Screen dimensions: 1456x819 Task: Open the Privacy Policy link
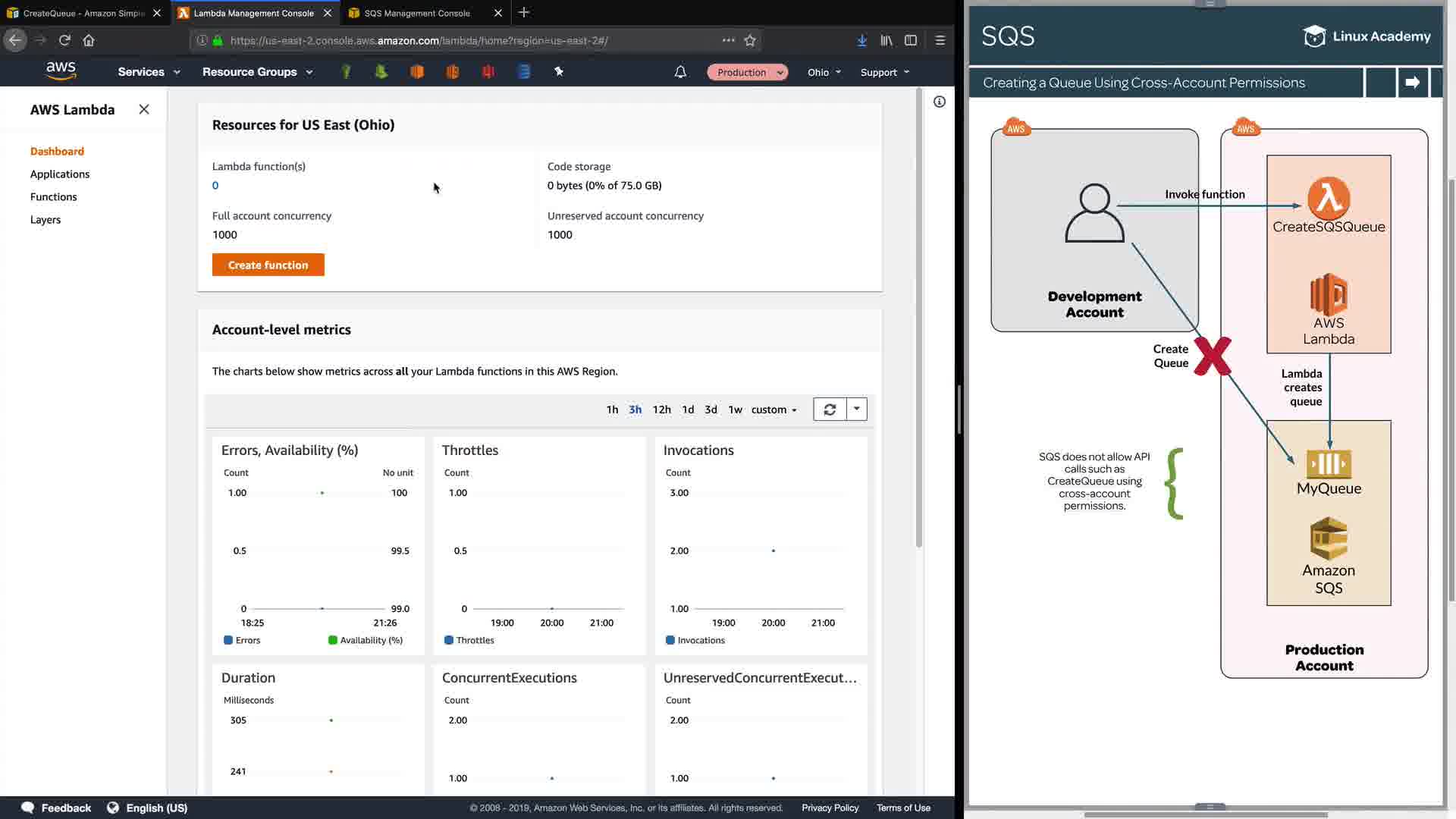pos(830,808)
